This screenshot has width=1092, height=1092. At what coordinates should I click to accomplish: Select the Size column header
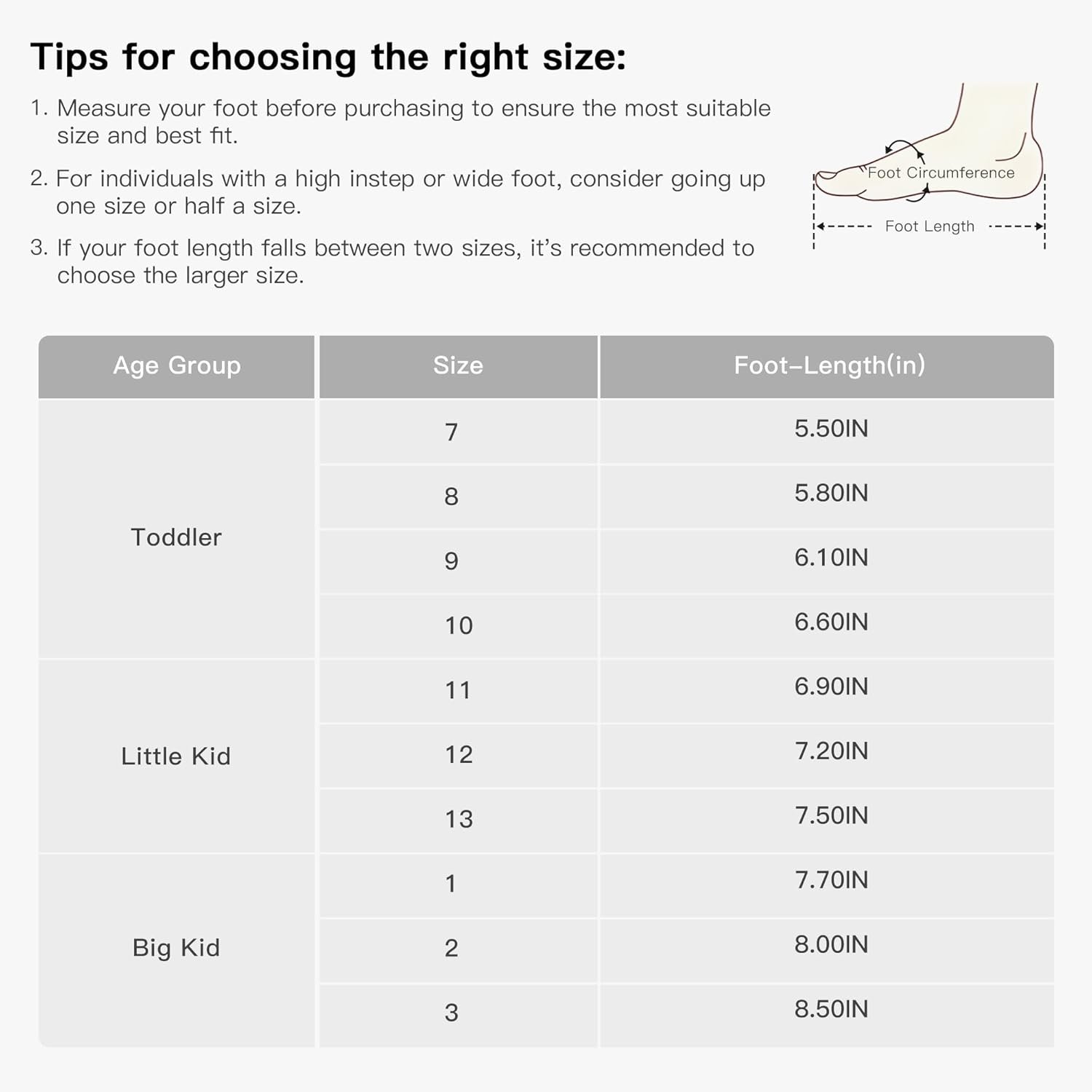pos(458,365)
